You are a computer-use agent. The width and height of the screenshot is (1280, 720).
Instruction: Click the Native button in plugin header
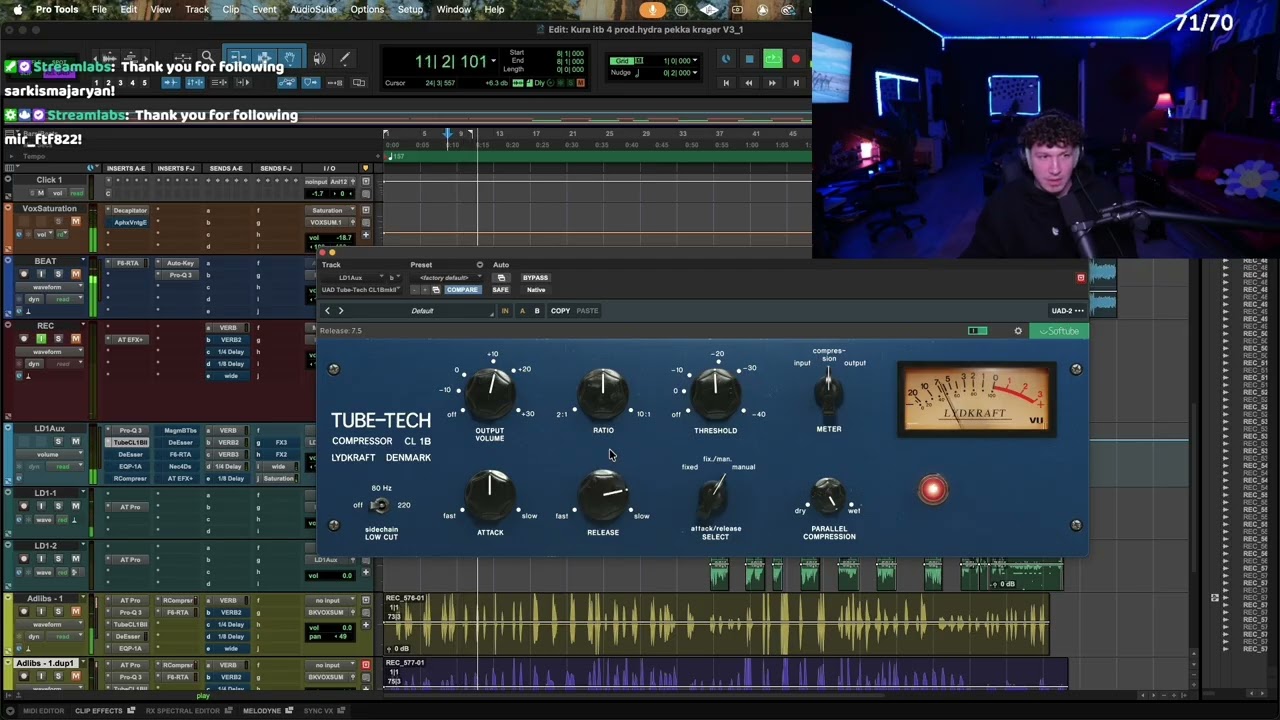click(x=536, y=290)
